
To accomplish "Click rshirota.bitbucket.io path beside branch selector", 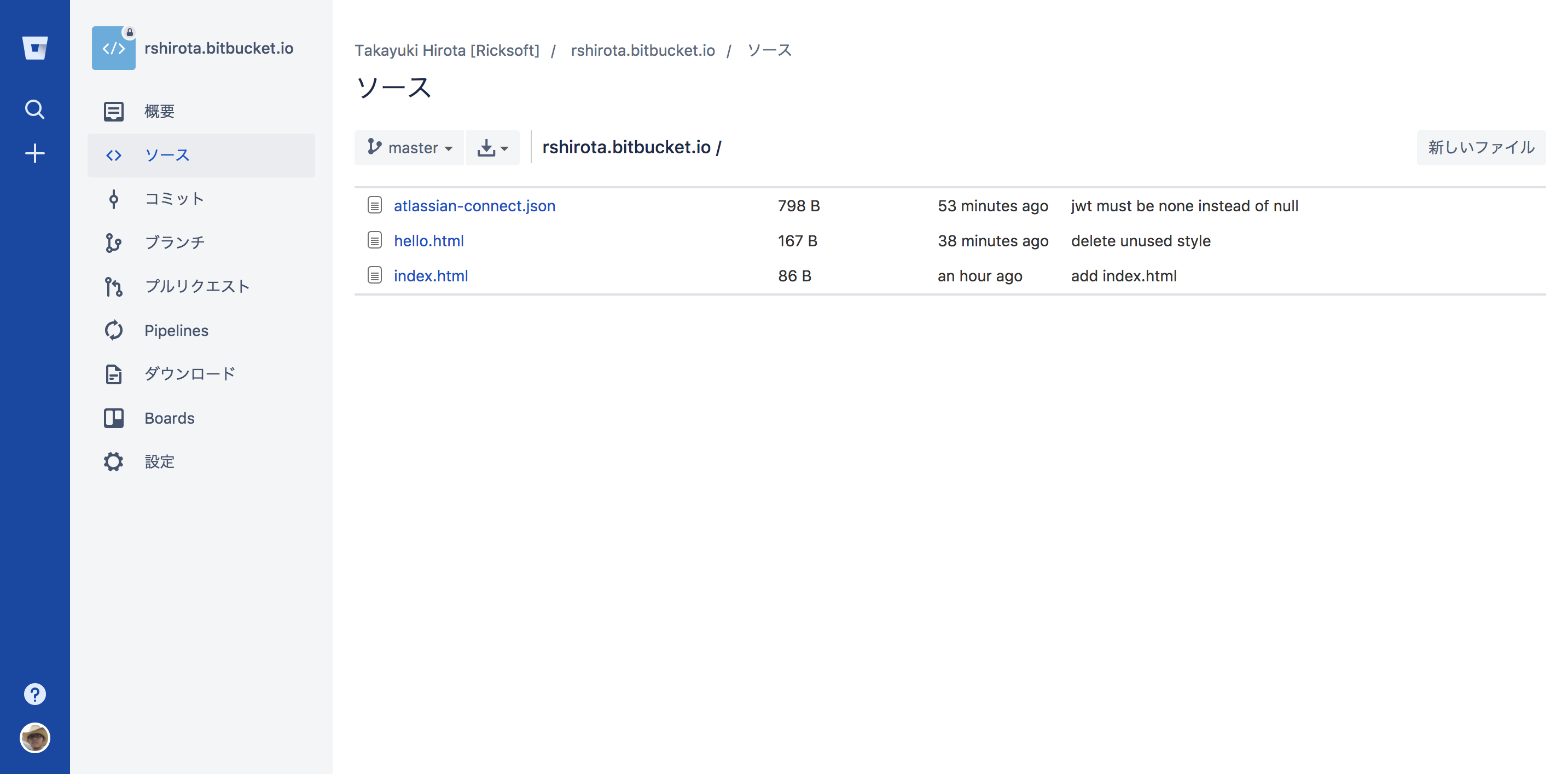I will (627, 147).
